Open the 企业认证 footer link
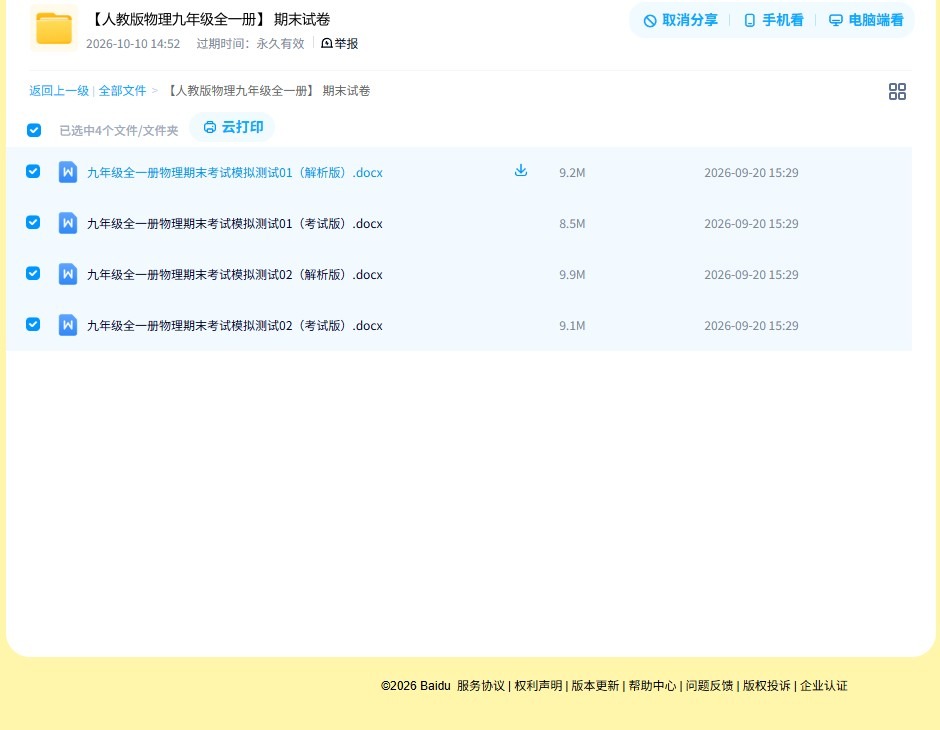Screen dimensions: 940x730 pyautogui.click(x=824, y=686)
